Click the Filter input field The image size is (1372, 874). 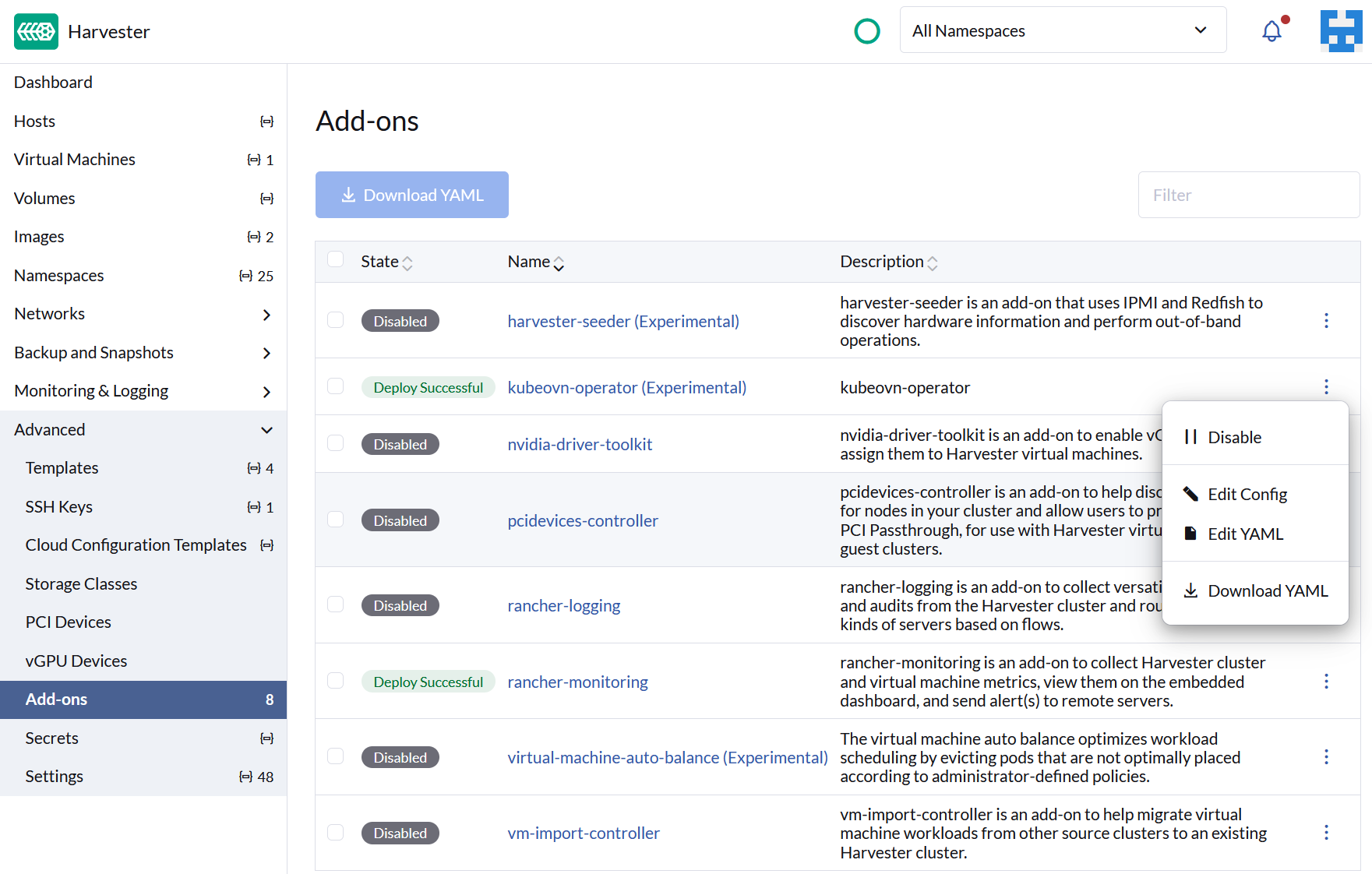click(1248, 195)
